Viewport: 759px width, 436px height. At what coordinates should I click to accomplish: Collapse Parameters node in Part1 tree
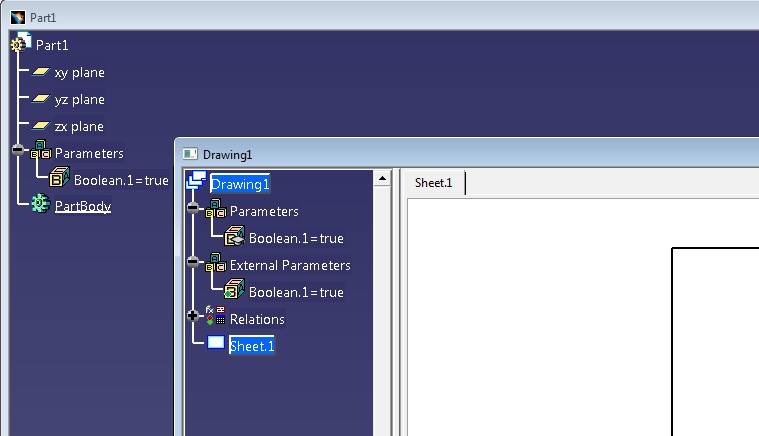tap(17, 150)
